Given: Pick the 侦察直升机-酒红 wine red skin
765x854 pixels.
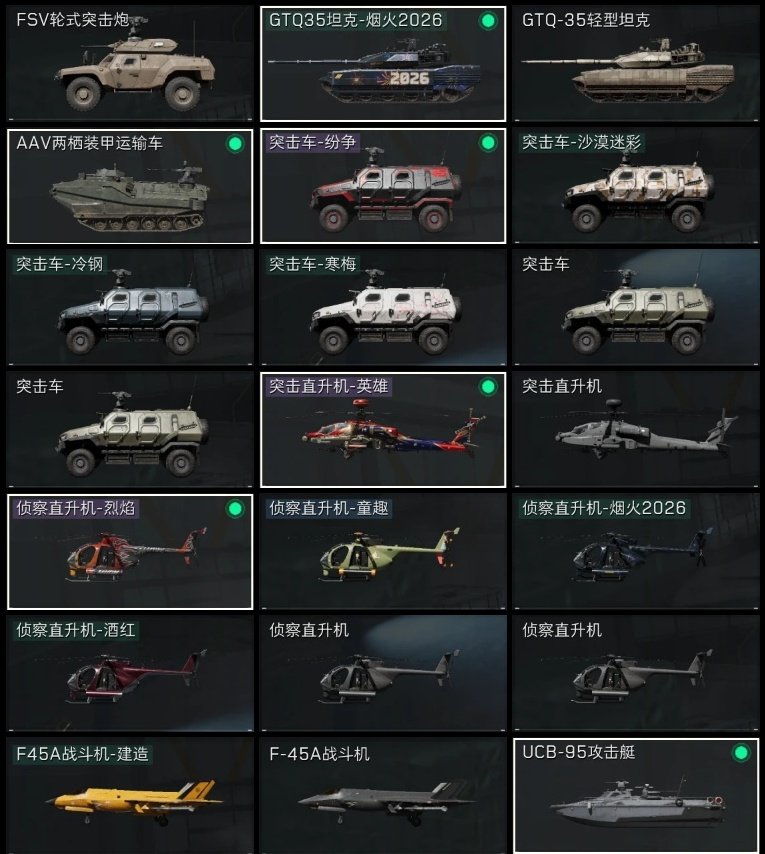Looking at the screenshot, I should point(130,674).
